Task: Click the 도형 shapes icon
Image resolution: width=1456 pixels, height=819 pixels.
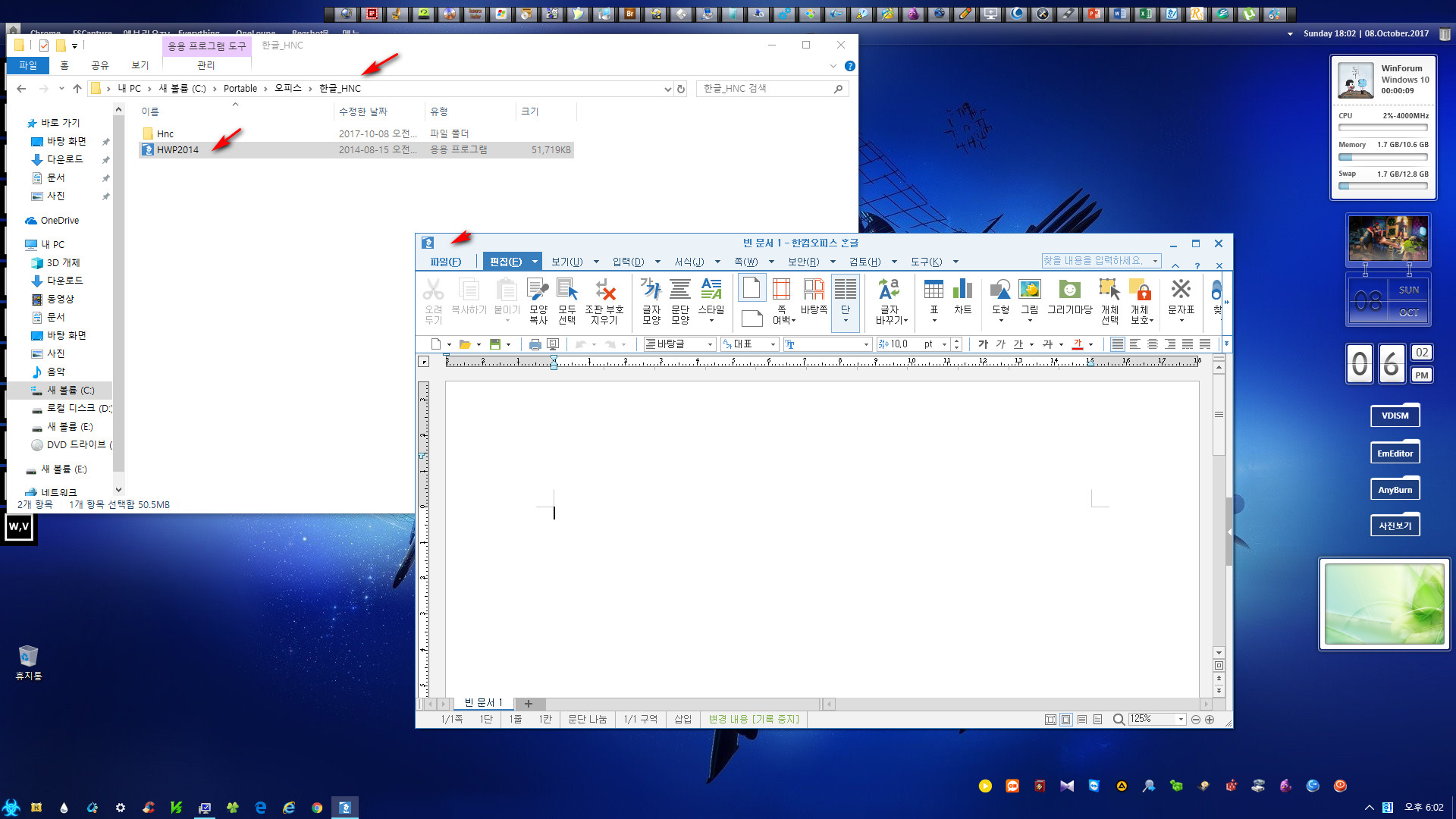Action: click(1001, 300)
